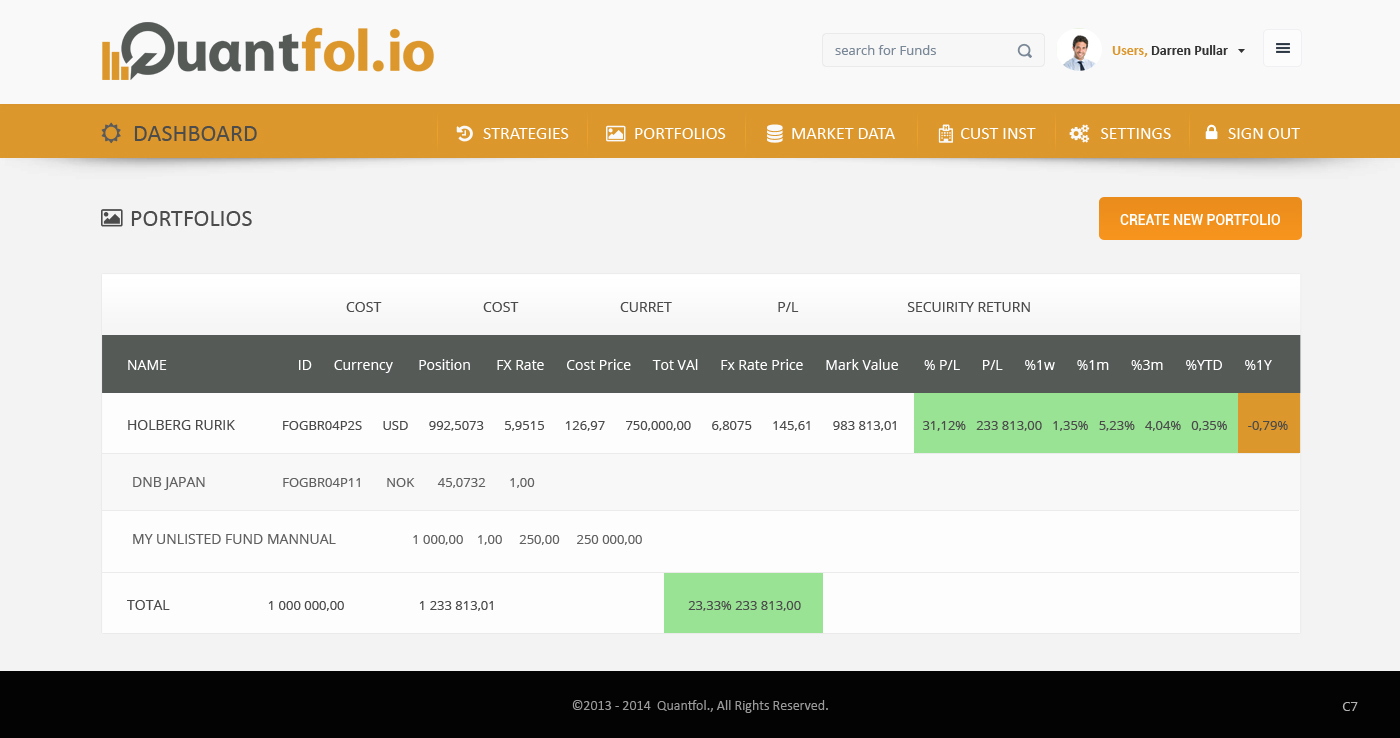Click the 983 813,01 mark value cell

[865, 425]
